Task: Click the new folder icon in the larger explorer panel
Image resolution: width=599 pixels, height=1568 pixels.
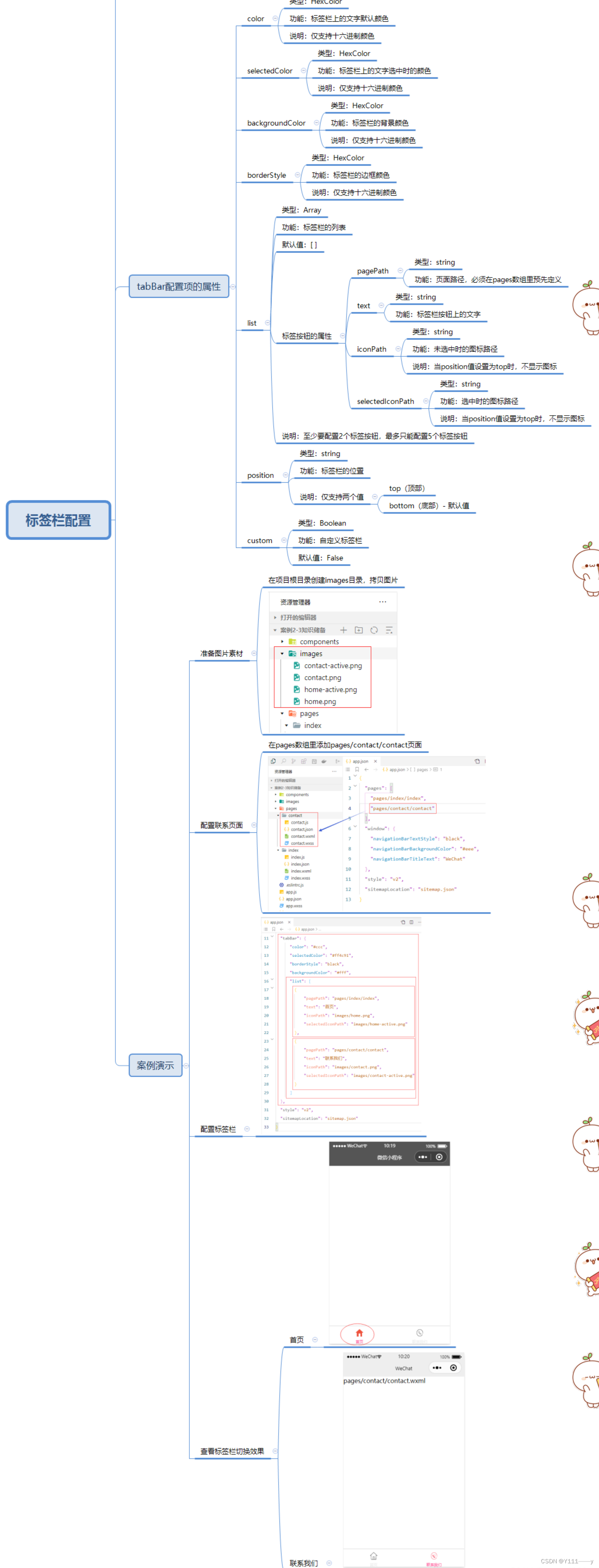Action: point(358,630)
